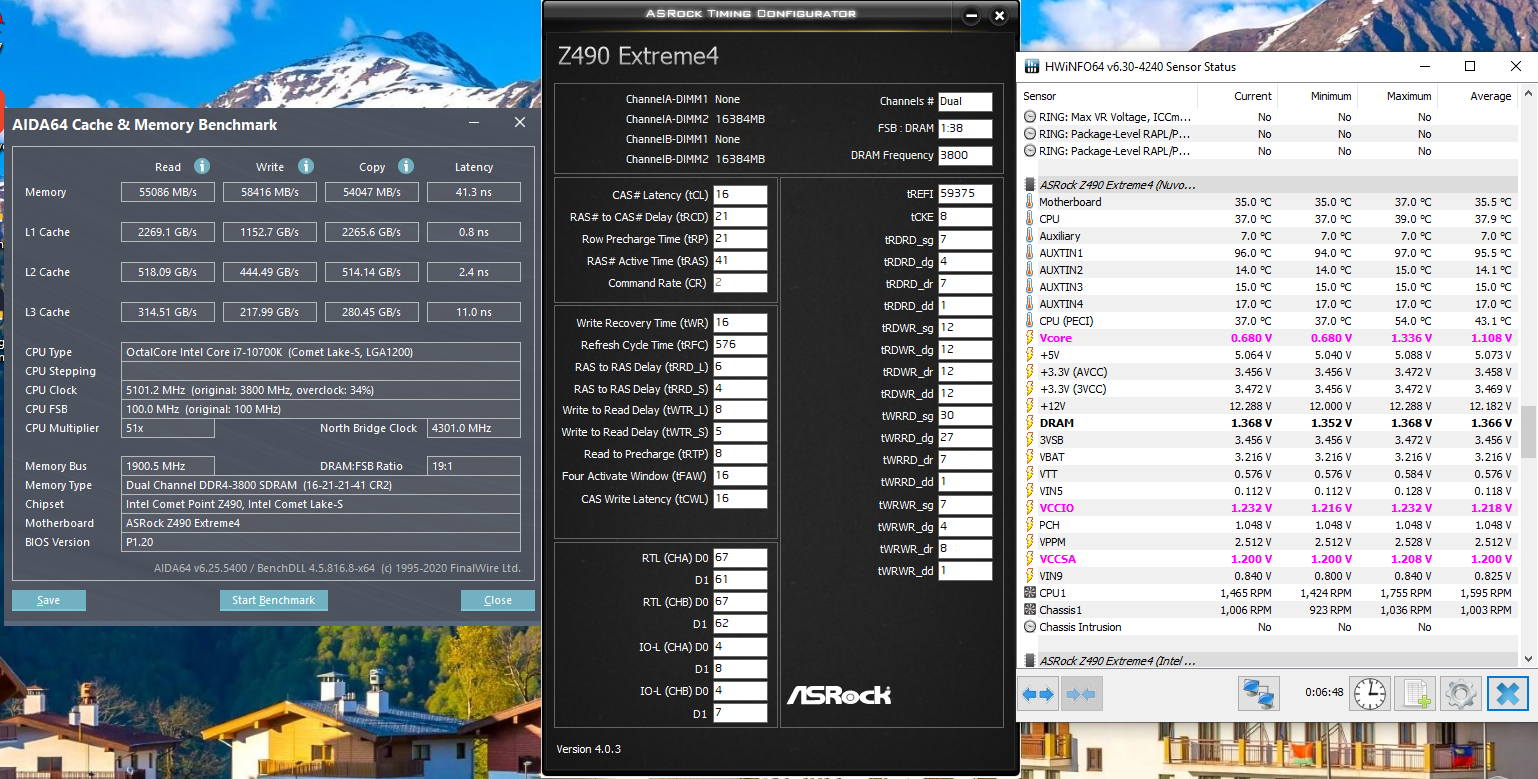Click the Write Recovery Time (tWR) field
Screen dimensions: 1538x779
click(740, 323)
